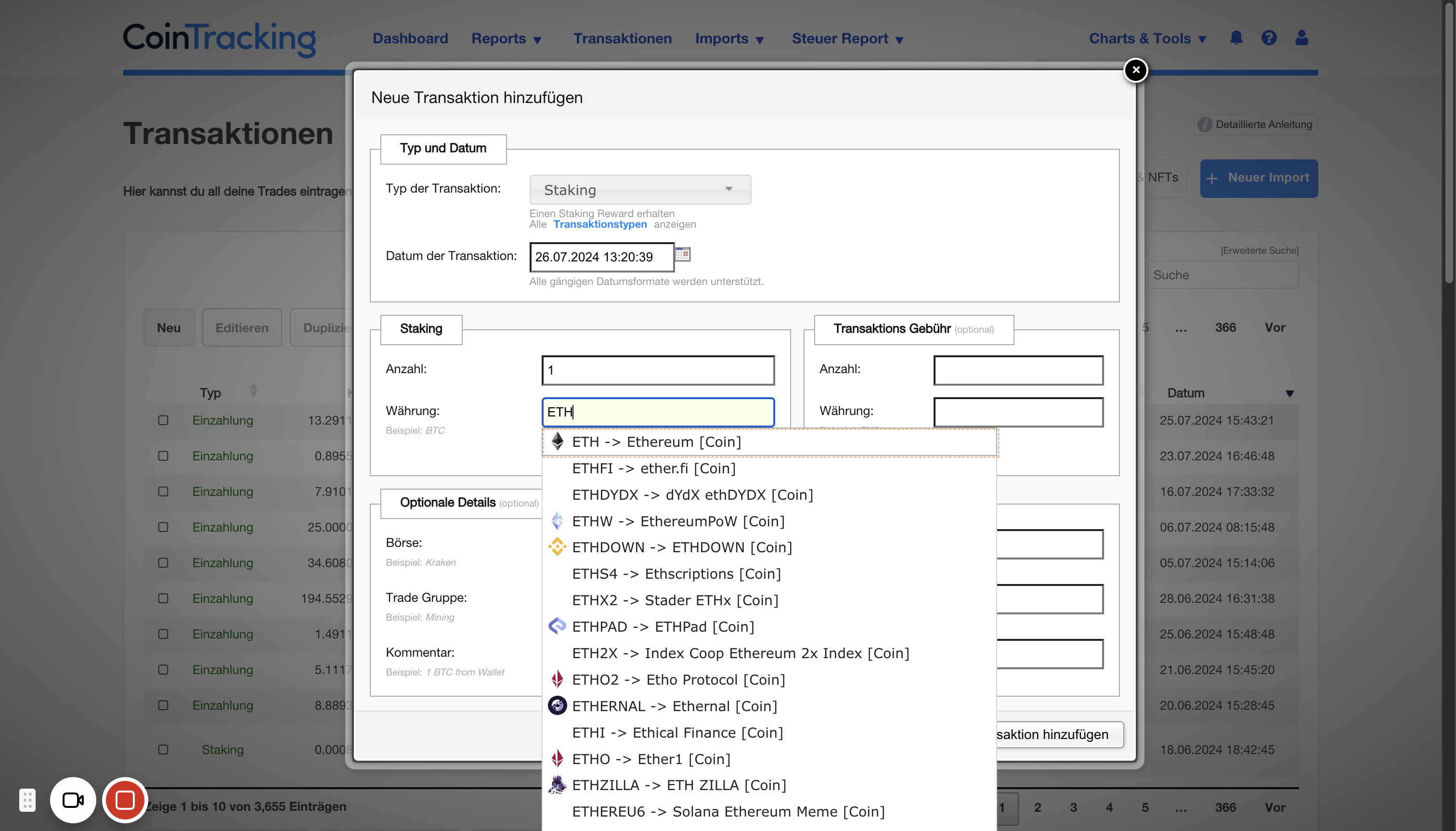The height and width of the screenshot is (831, 1456).
Task: Click the Neuer Import button
Action: [1259, 178]
